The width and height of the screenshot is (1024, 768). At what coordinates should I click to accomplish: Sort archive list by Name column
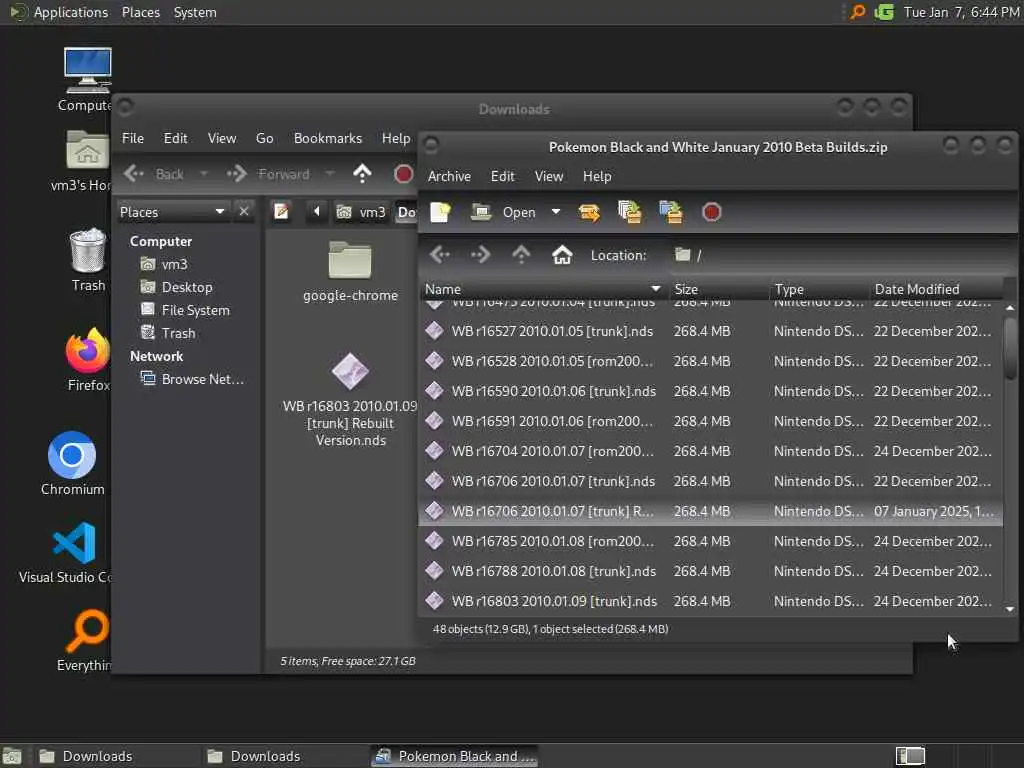[x=543, y=289]
